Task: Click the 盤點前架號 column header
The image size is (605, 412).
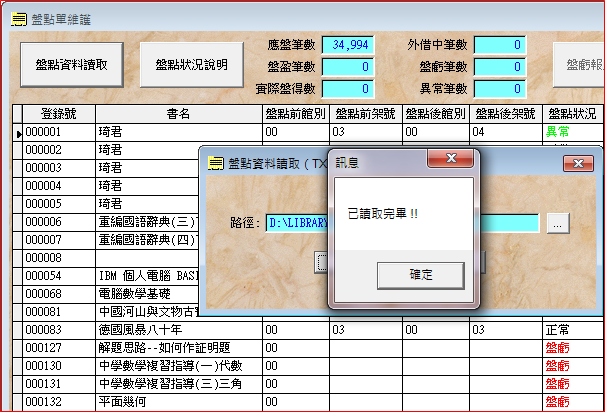Action: pyautogui.click(x=366, y=114)
